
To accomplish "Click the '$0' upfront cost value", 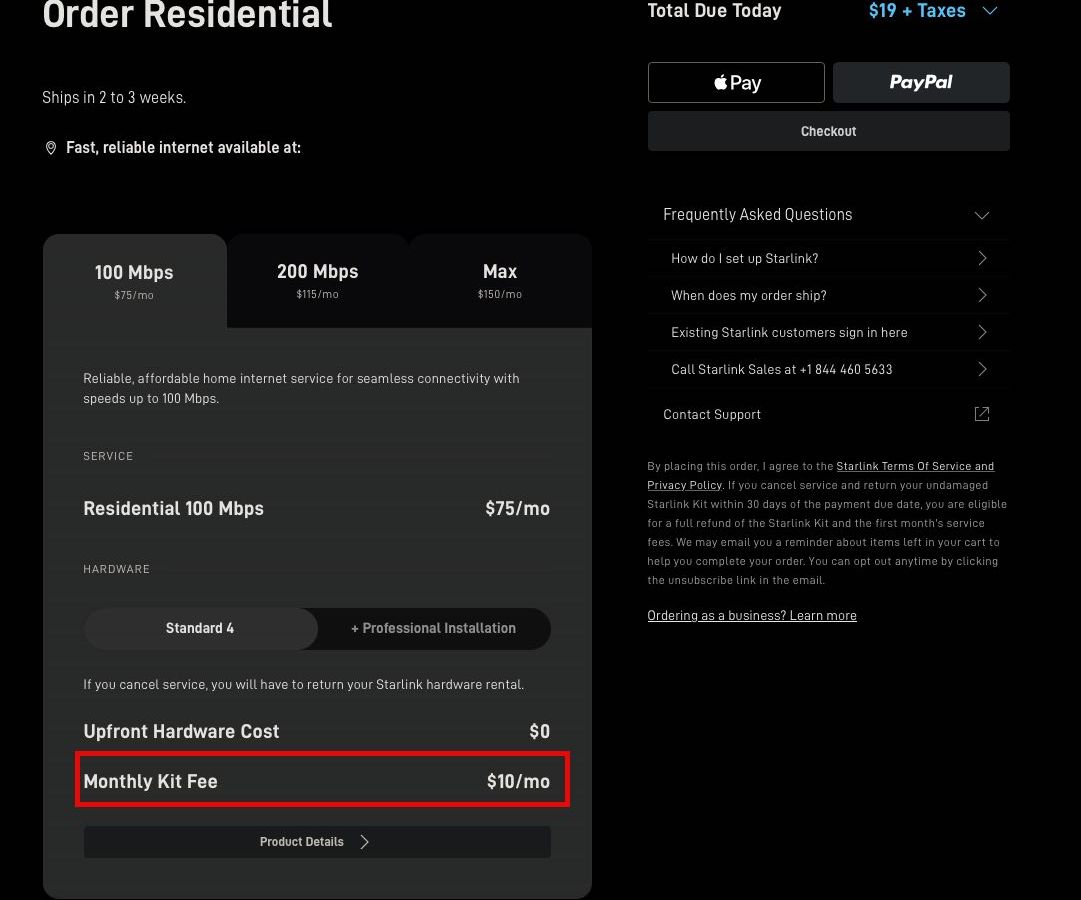I will click(540, 732).
